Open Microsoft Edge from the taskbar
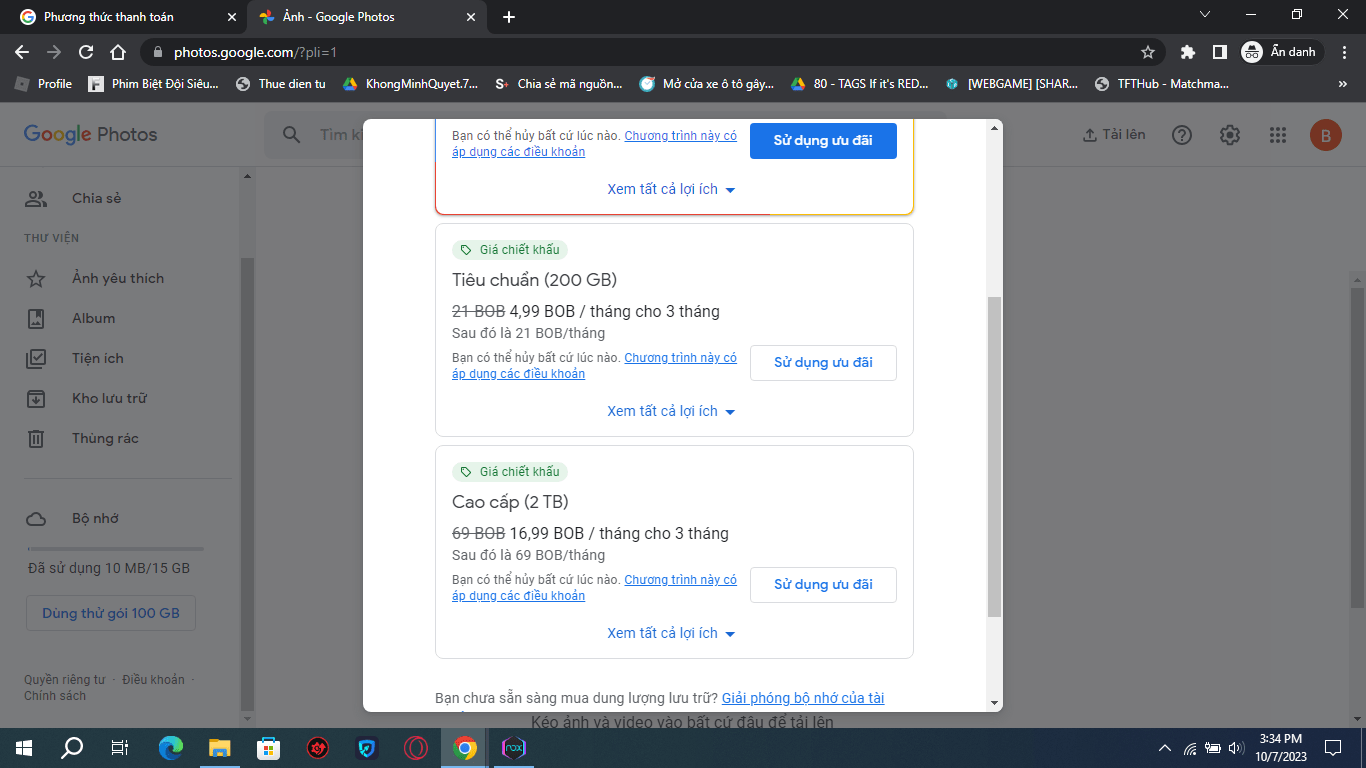 [171, 747]
